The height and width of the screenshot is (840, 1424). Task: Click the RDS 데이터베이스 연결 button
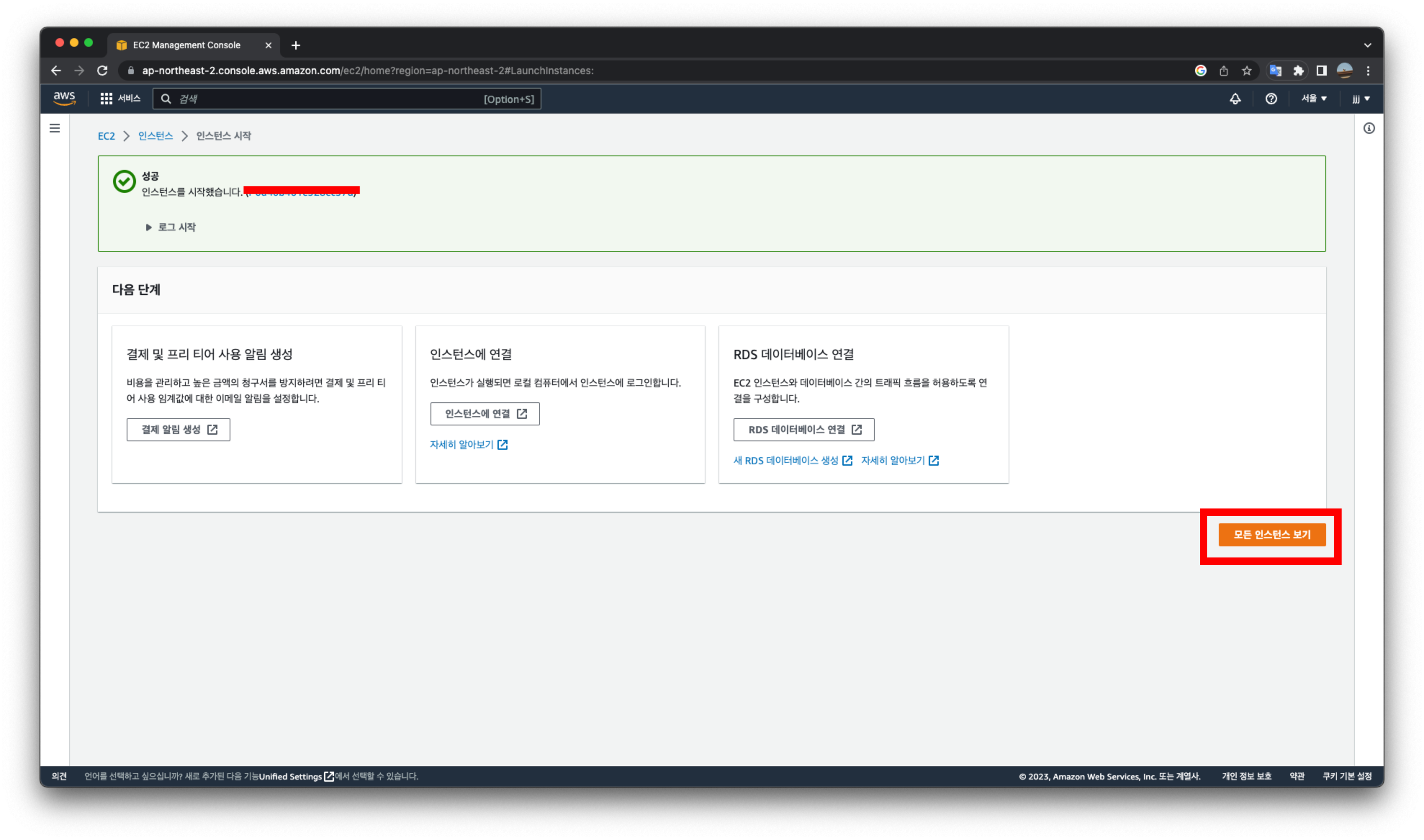(803, 430)
